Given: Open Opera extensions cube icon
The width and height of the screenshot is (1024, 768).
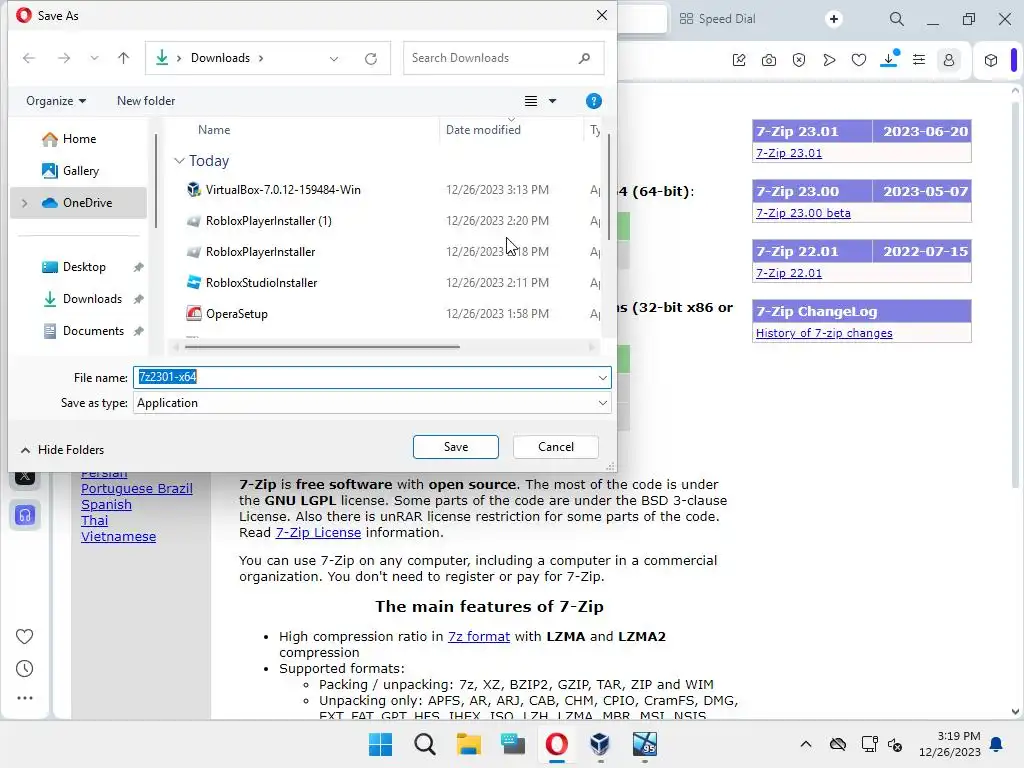Looking at the screenshot, I should [x=991, y=60].
